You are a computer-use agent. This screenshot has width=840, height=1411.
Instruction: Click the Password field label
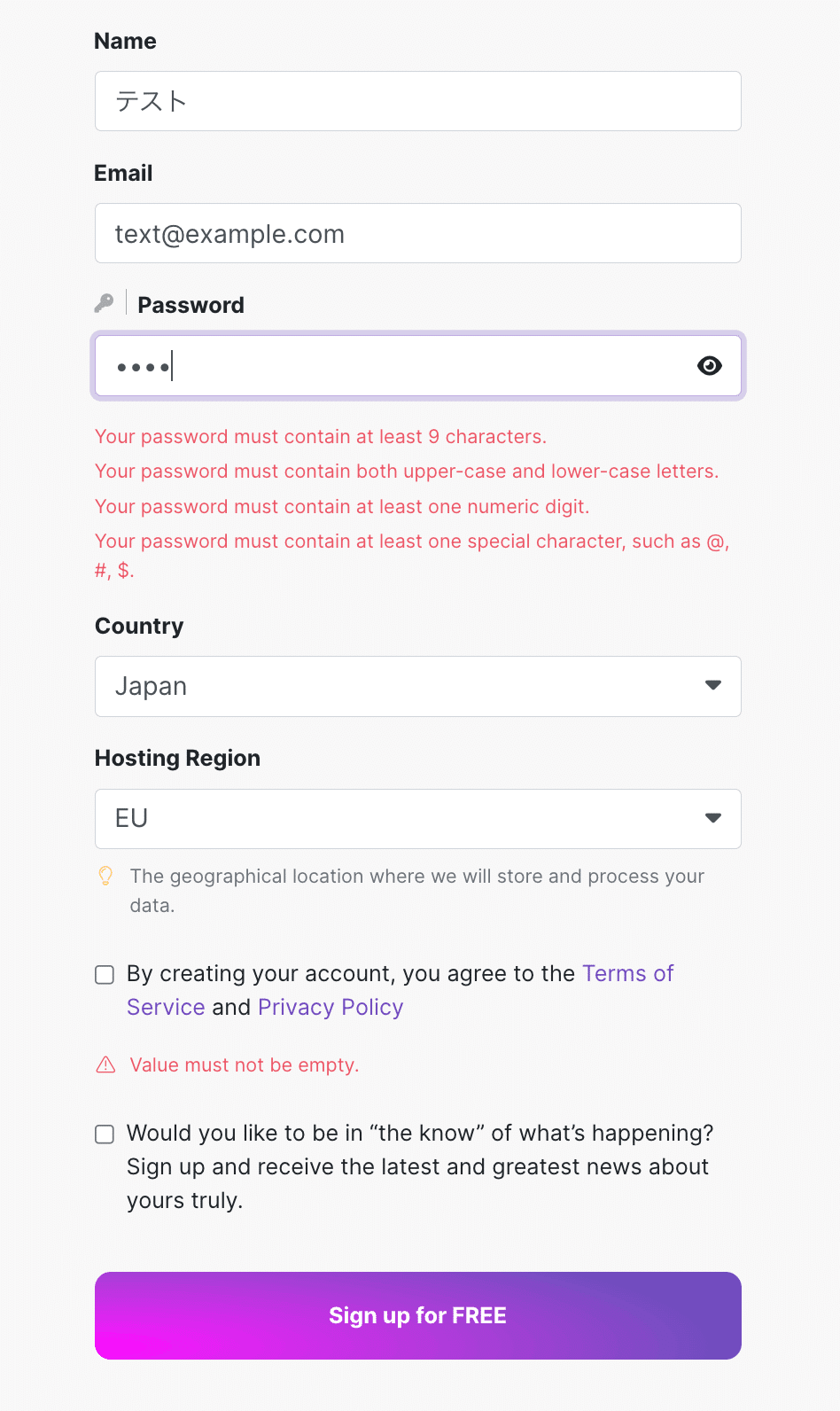point(191,305)
